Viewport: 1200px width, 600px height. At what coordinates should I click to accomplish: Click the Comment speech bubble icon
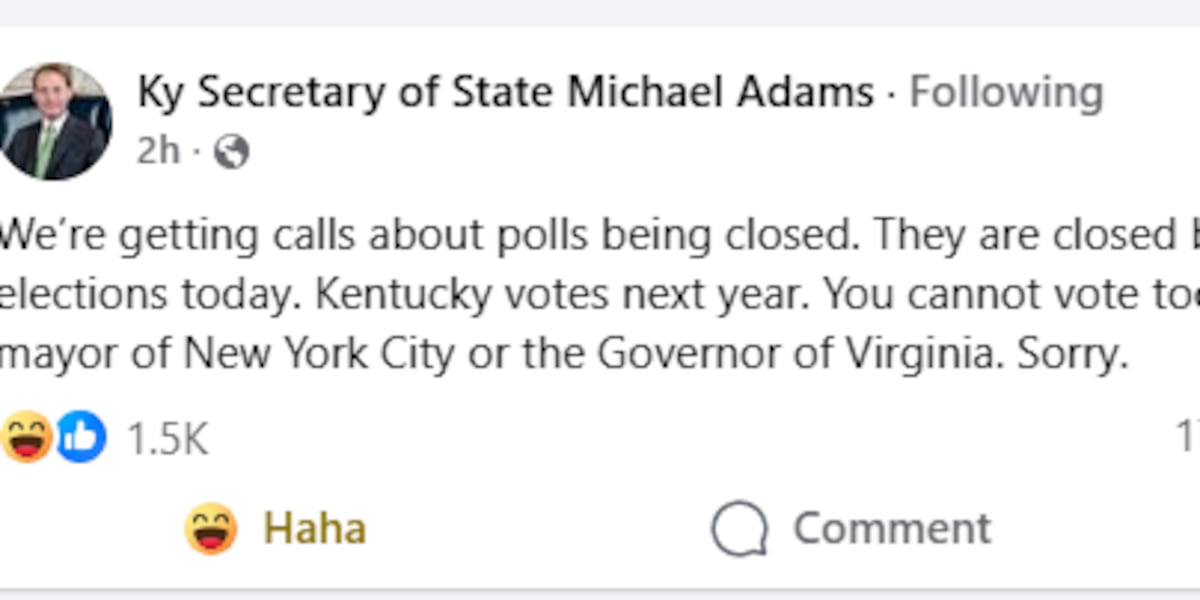coord(740,527)
